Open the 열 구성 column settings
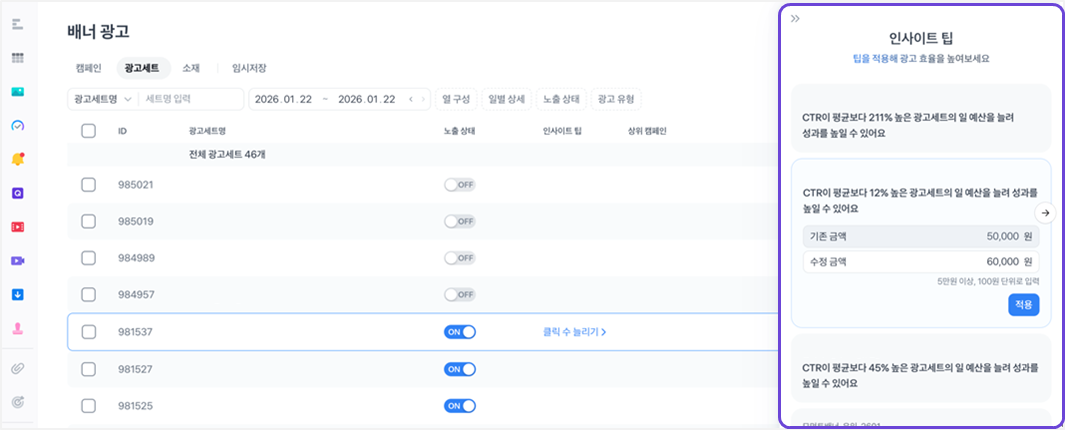The image size is (1065, 430). [x=456, y=99]
